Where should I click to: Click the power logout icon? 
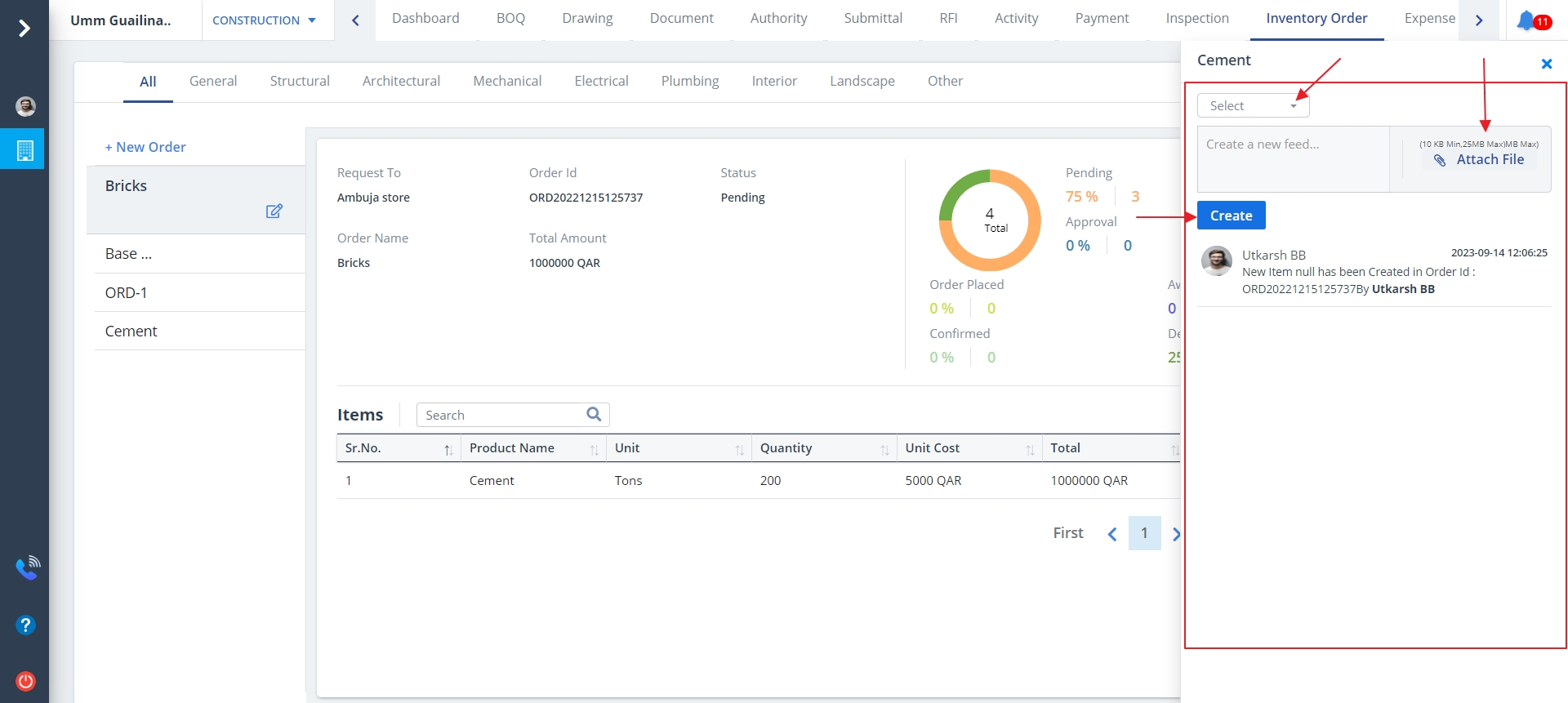click(25, 681)
